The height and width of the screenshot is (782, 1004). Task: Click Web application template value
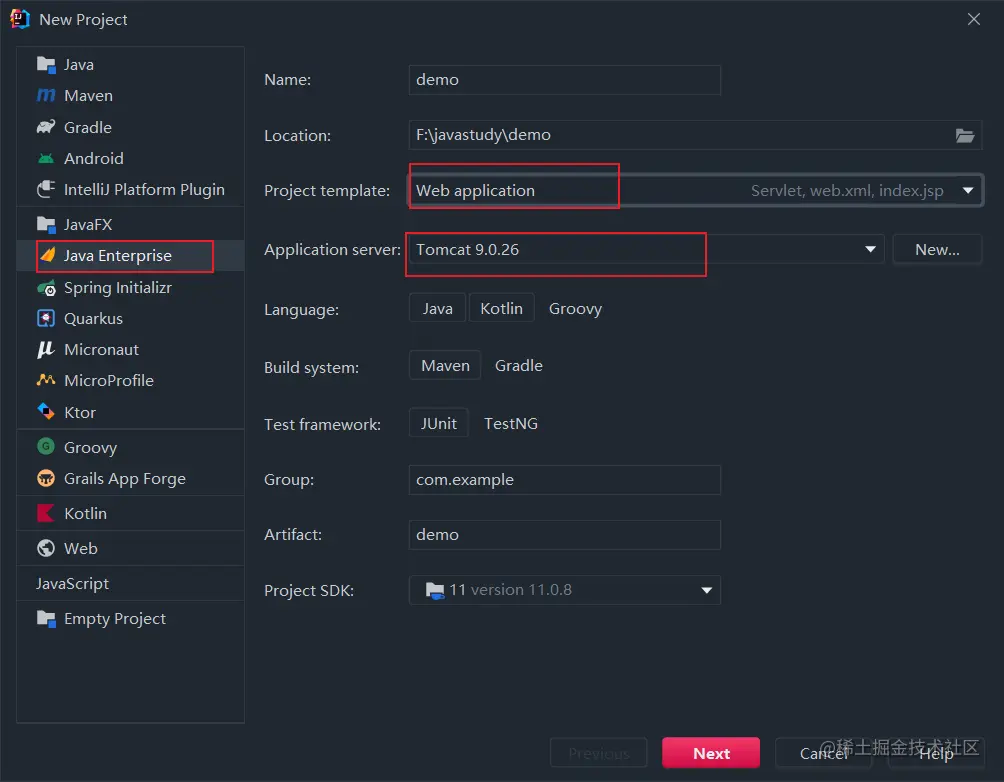coord(475,191)
